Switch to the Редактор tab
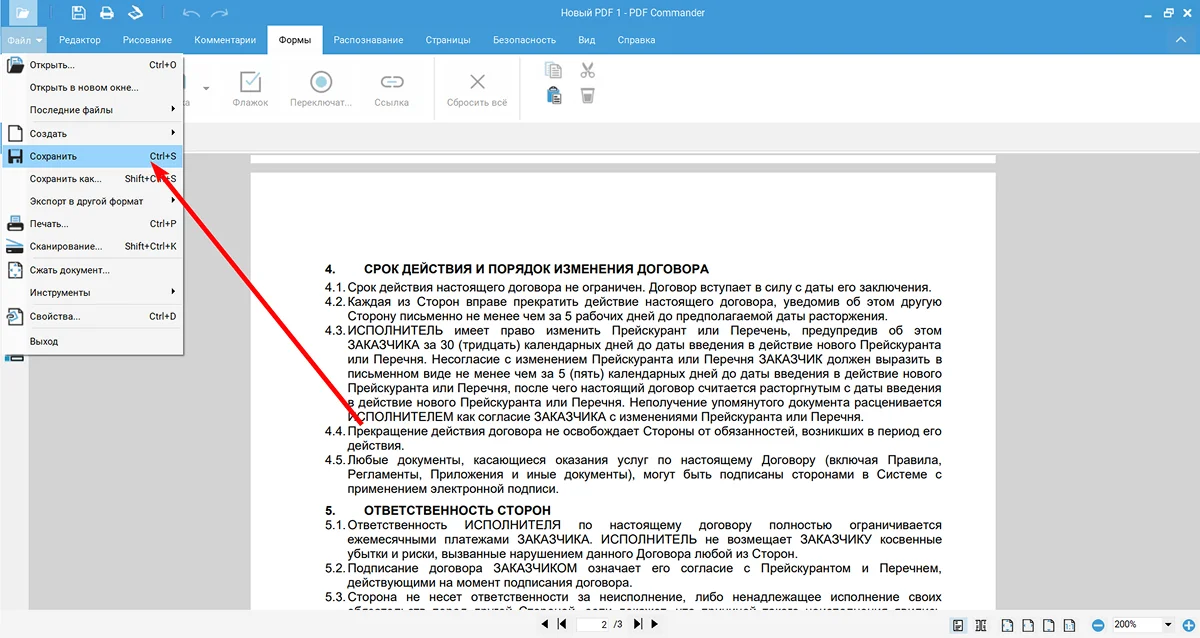 tap(80, 40)
